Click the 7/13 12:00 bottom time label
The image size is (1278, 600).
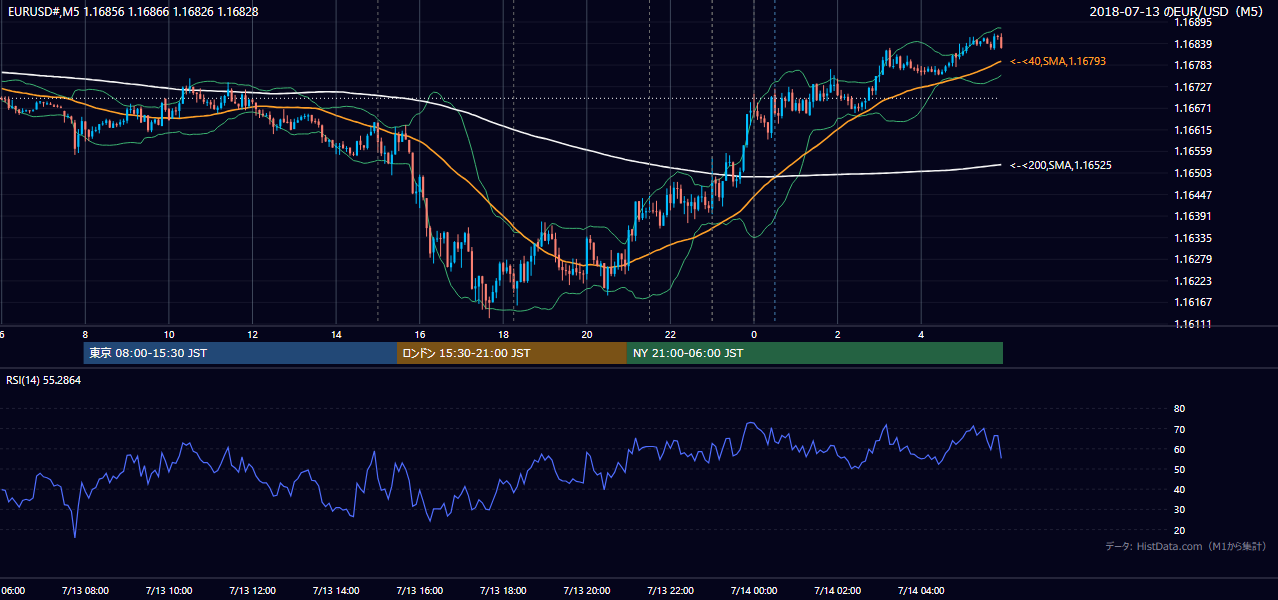click(252, 591)
